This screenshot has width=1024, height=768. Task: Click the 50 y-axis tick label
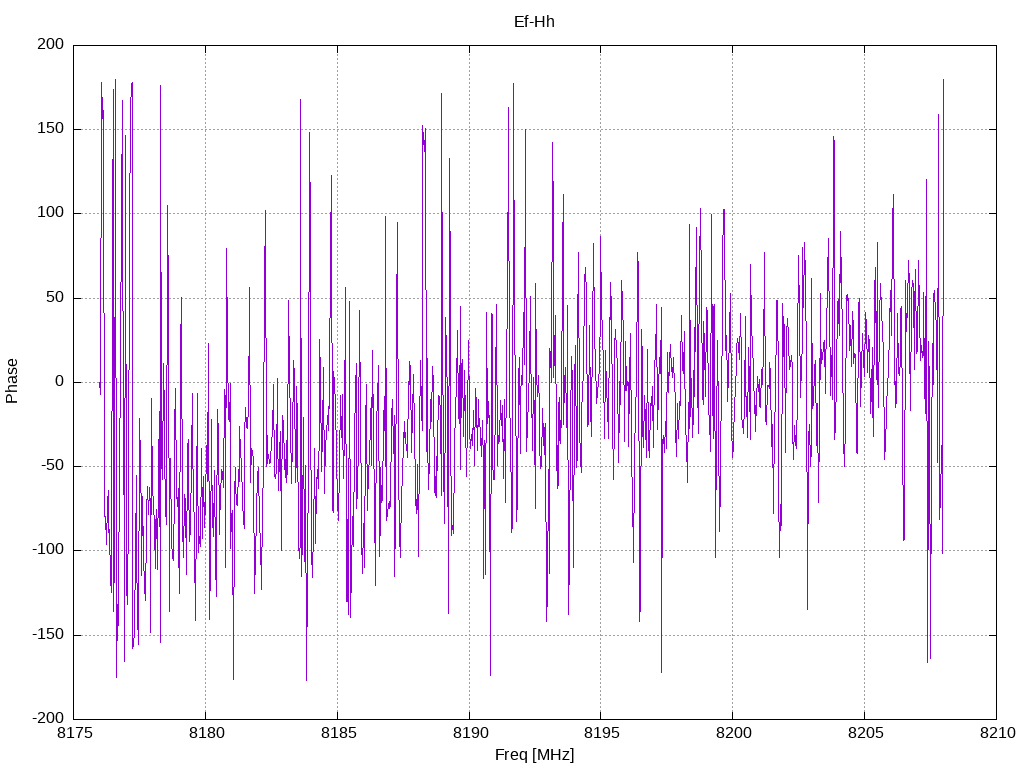point(56,297)
